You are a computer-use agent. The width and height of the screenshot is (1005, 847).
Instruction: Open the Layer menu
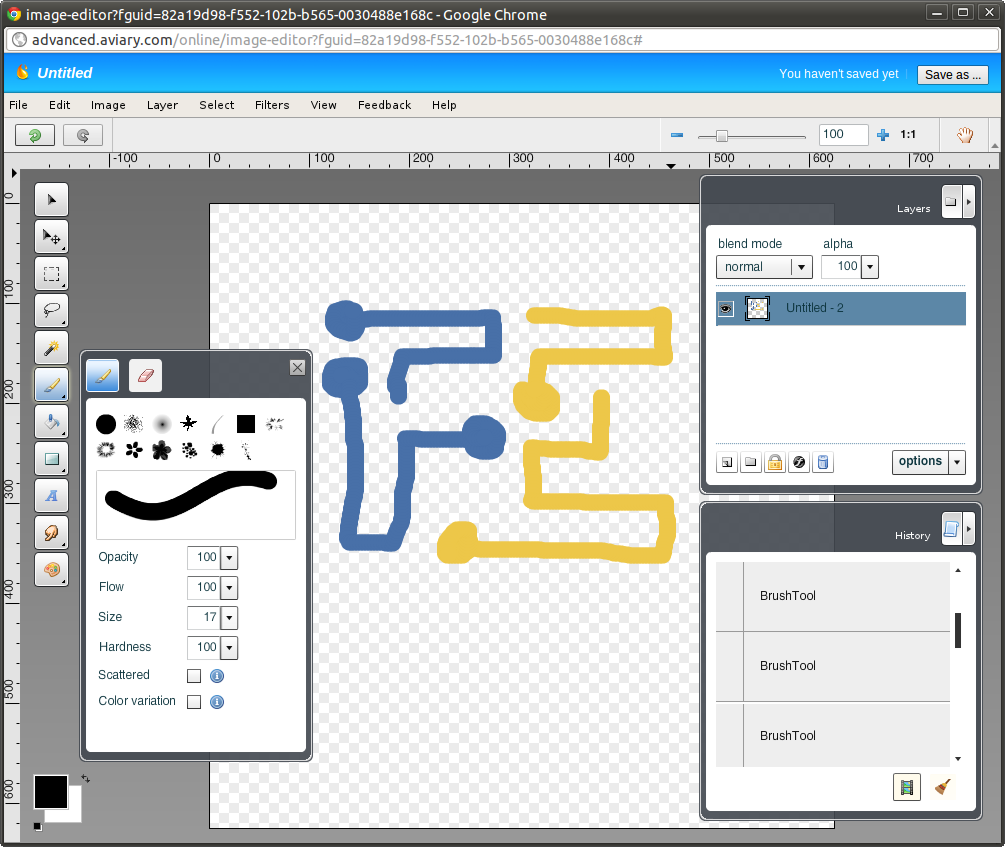click(162, 105)
